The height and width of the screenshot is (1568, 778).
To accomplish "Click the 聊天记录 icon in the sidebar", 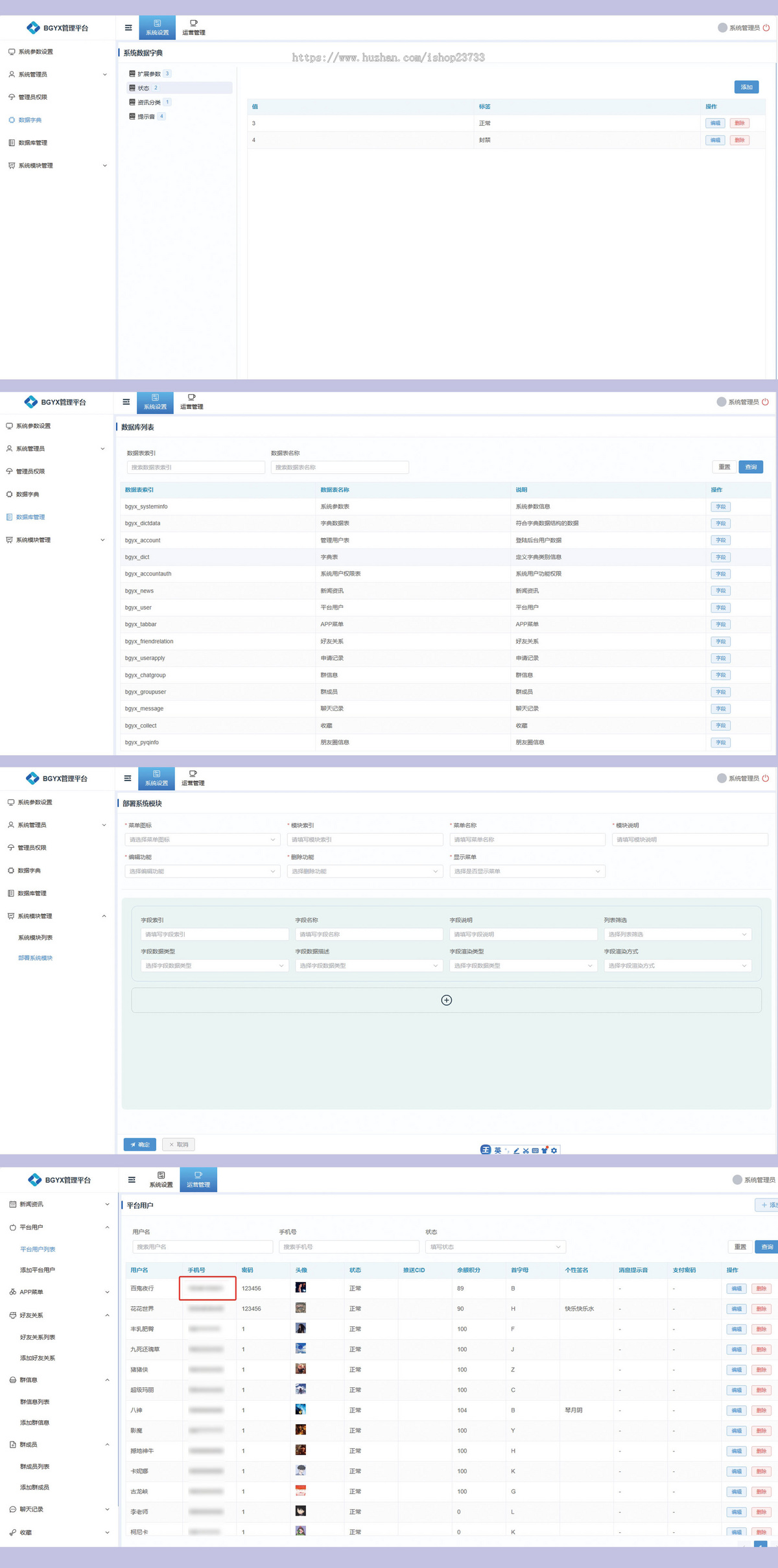I will coord(13,1509).
